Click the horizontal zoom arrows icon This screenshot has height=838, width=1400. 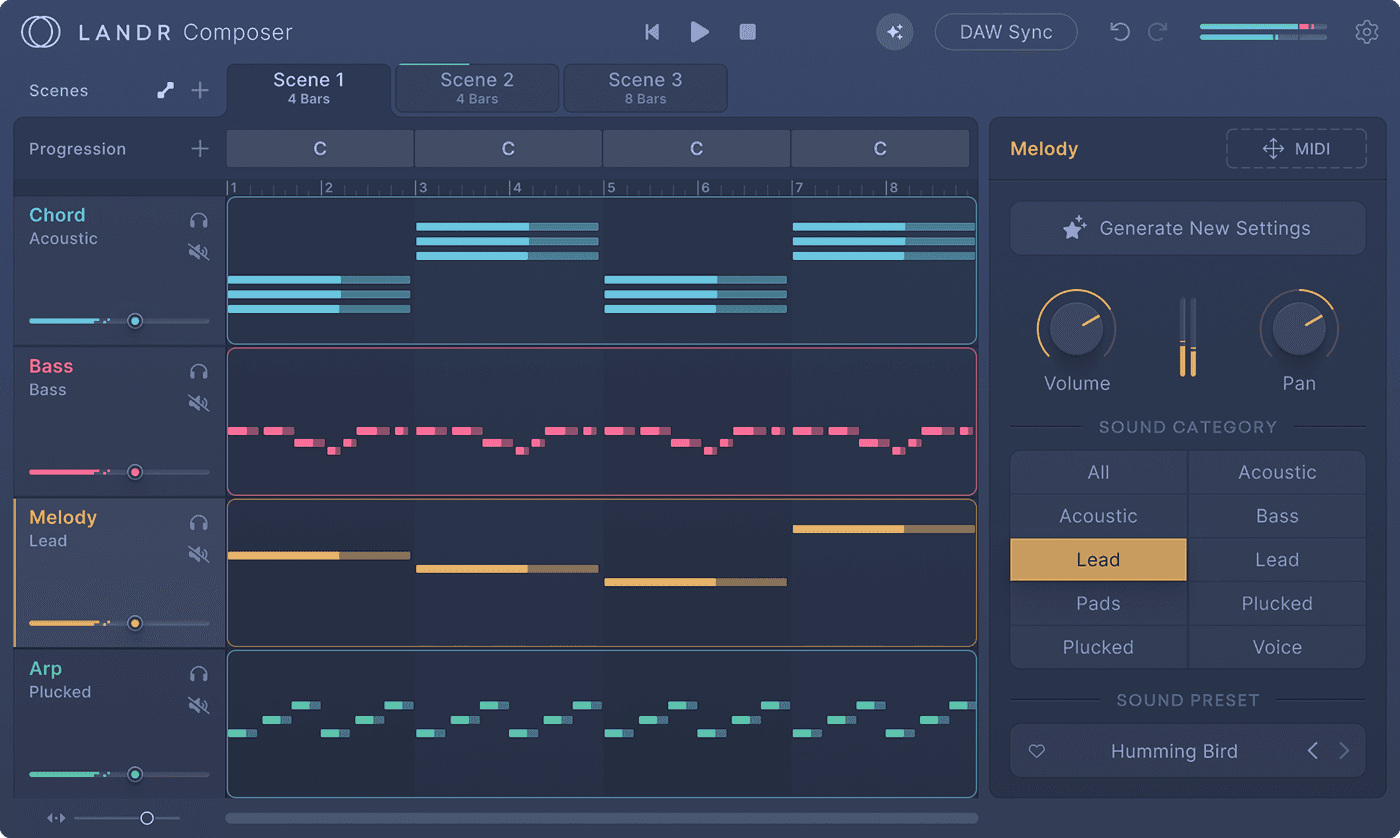pyautogui.click(x=56, y=818)
